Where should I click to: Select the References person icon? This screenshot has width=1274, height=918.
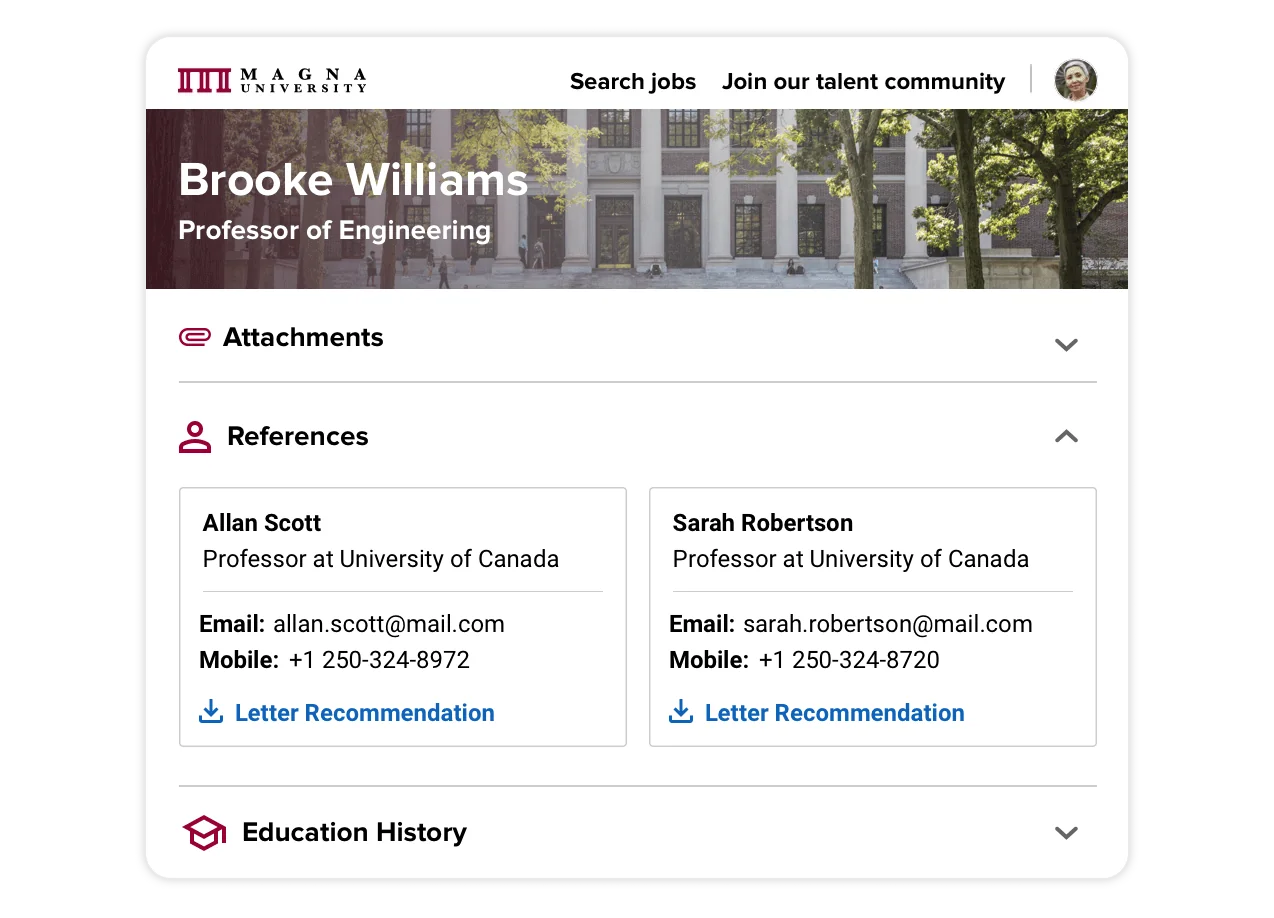point(195,437)
